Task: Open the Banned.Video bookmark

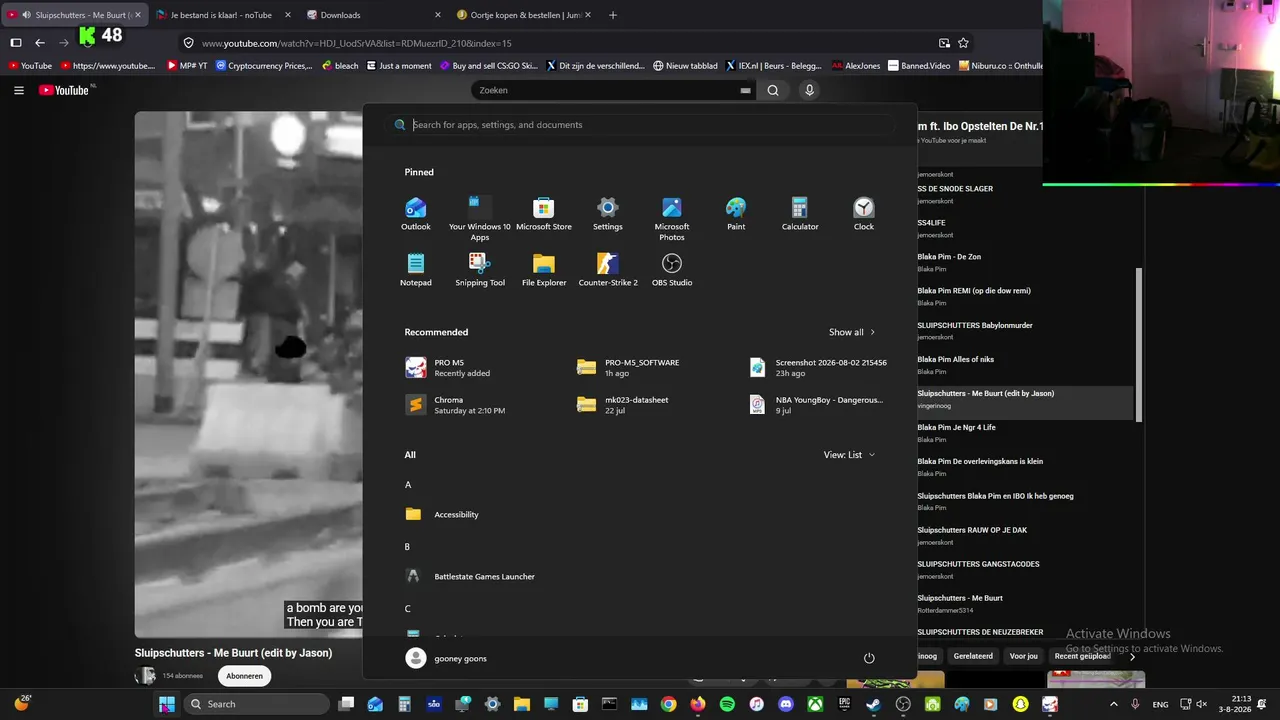Action: (x=919, y=66)
